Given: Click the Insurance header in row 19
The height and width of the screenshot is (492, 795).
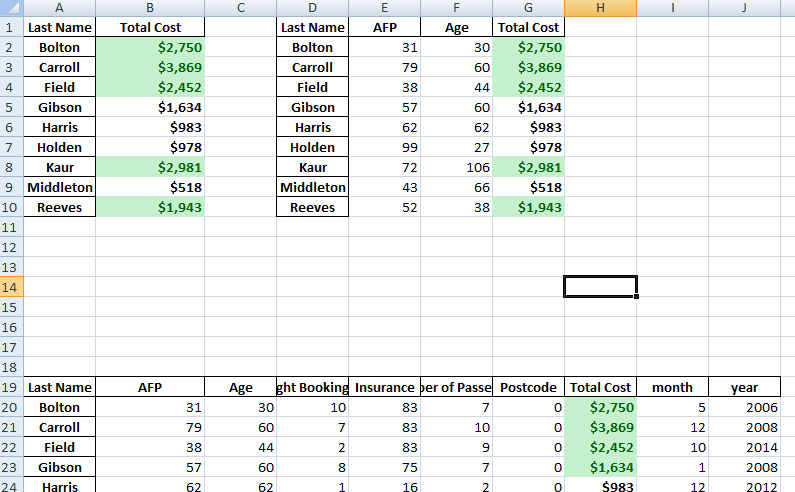Looking at the screenshot, I should pos(384,387).
